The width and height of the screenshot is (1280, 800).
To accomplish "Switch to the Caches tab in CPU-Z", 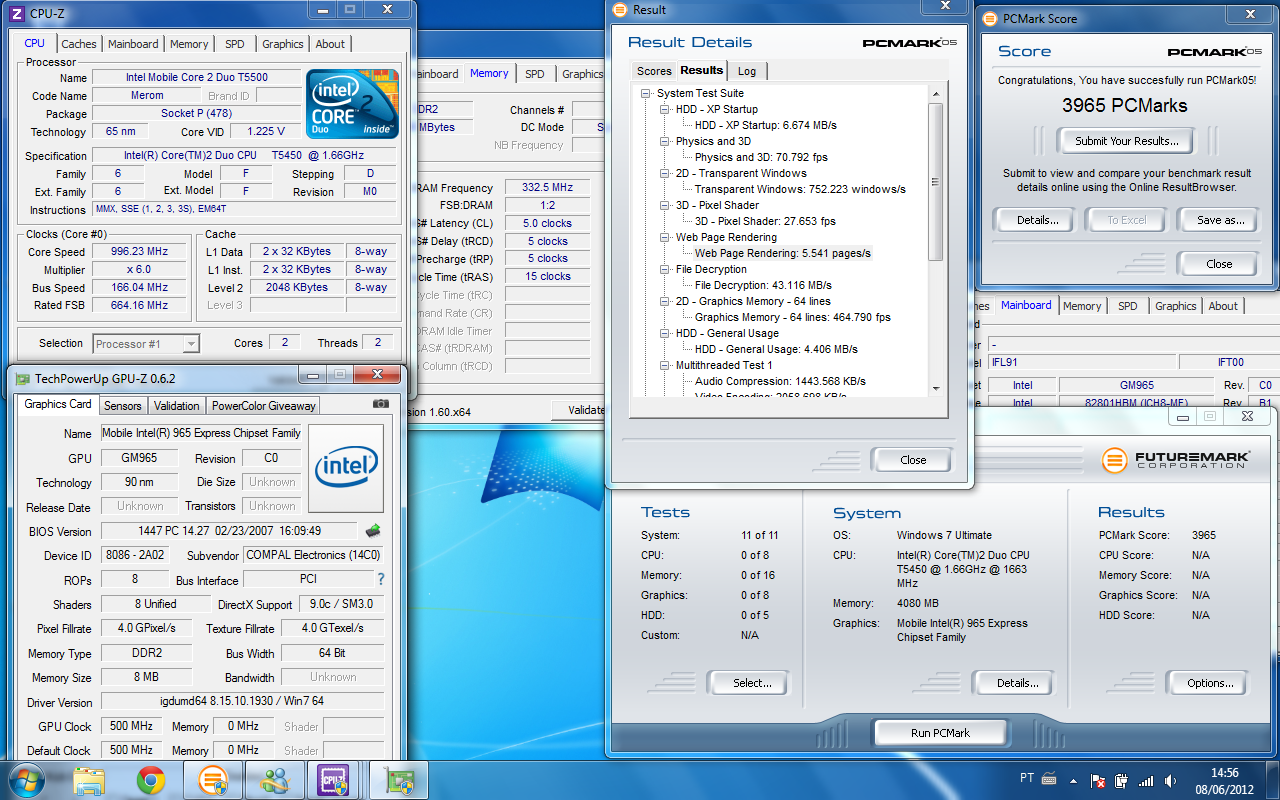I will point(79,44).
